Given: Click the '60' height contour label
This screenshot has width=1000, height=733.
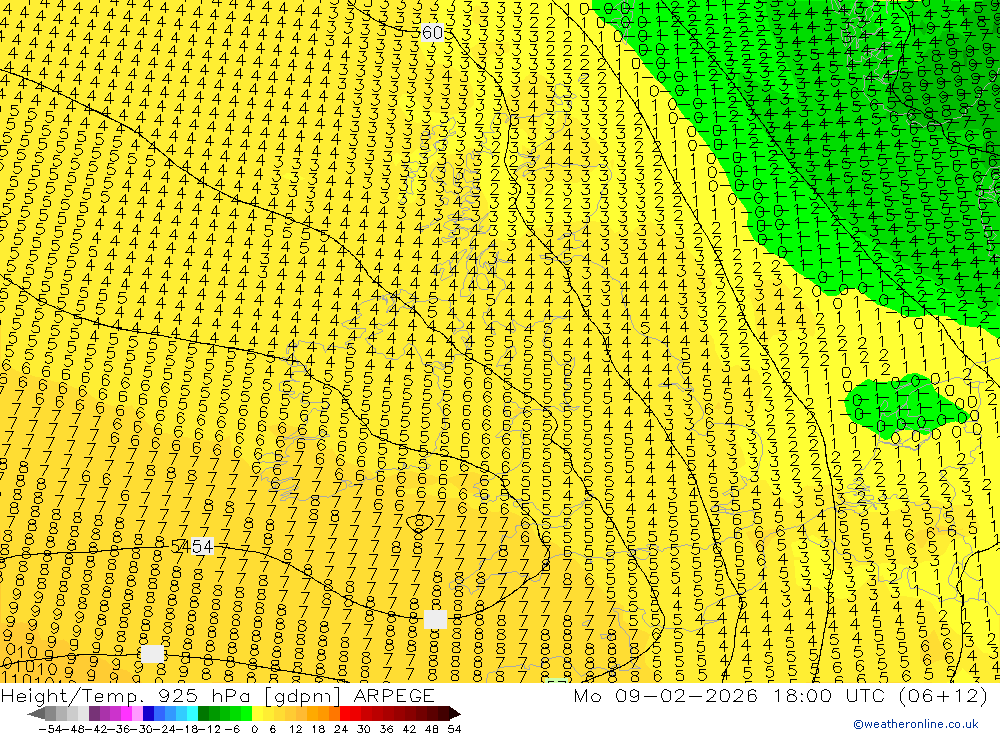Looking at the screenshot, I should click(432, 33).
